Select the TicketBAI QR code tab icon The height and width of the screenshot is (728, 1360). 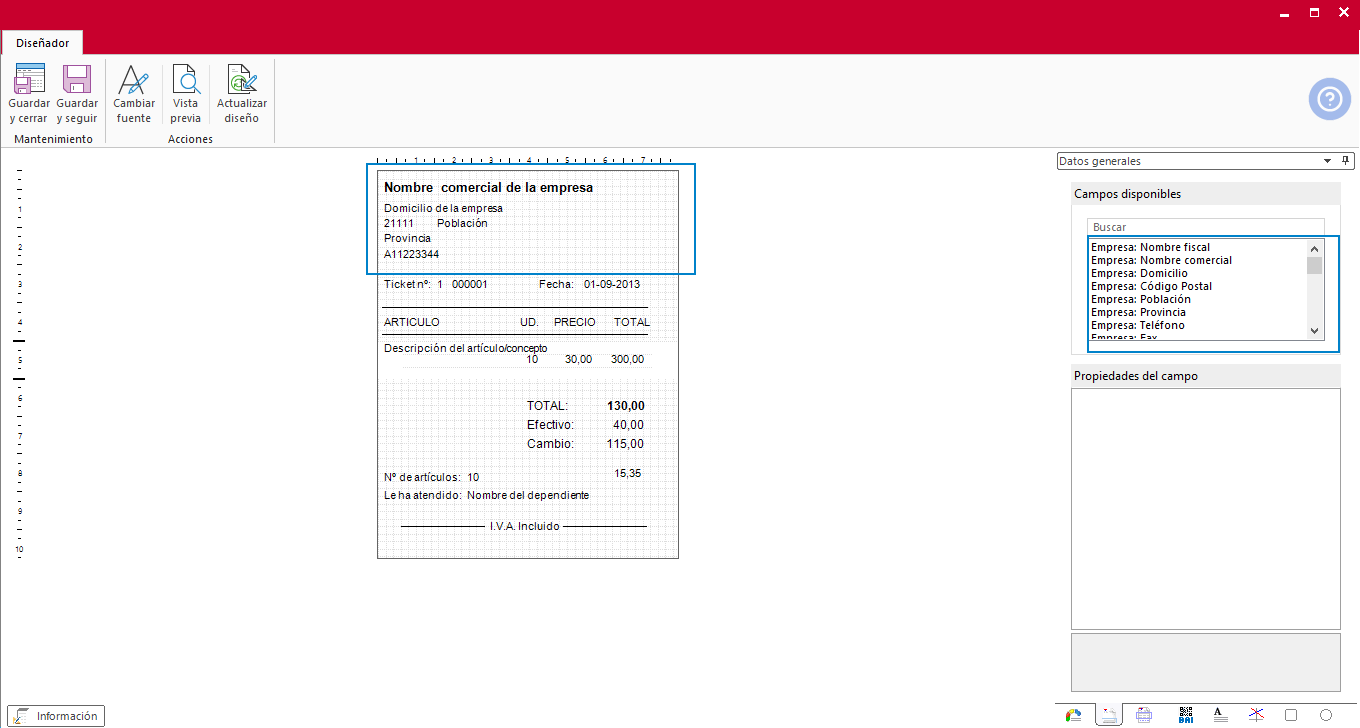tap(1186, 715)
